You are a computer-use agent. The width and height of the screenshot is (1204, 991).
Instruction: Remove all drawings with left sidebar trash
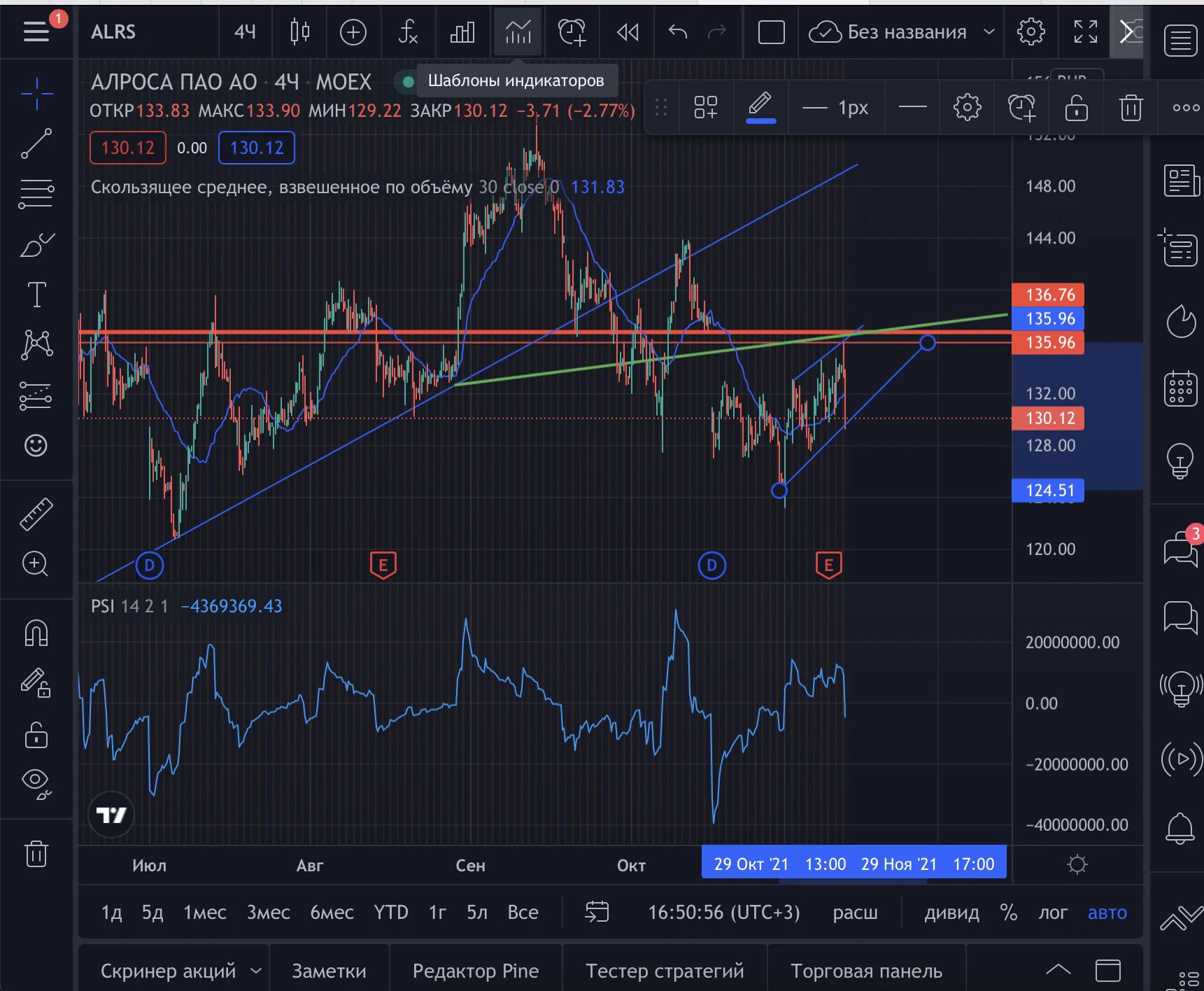point(36,854)
